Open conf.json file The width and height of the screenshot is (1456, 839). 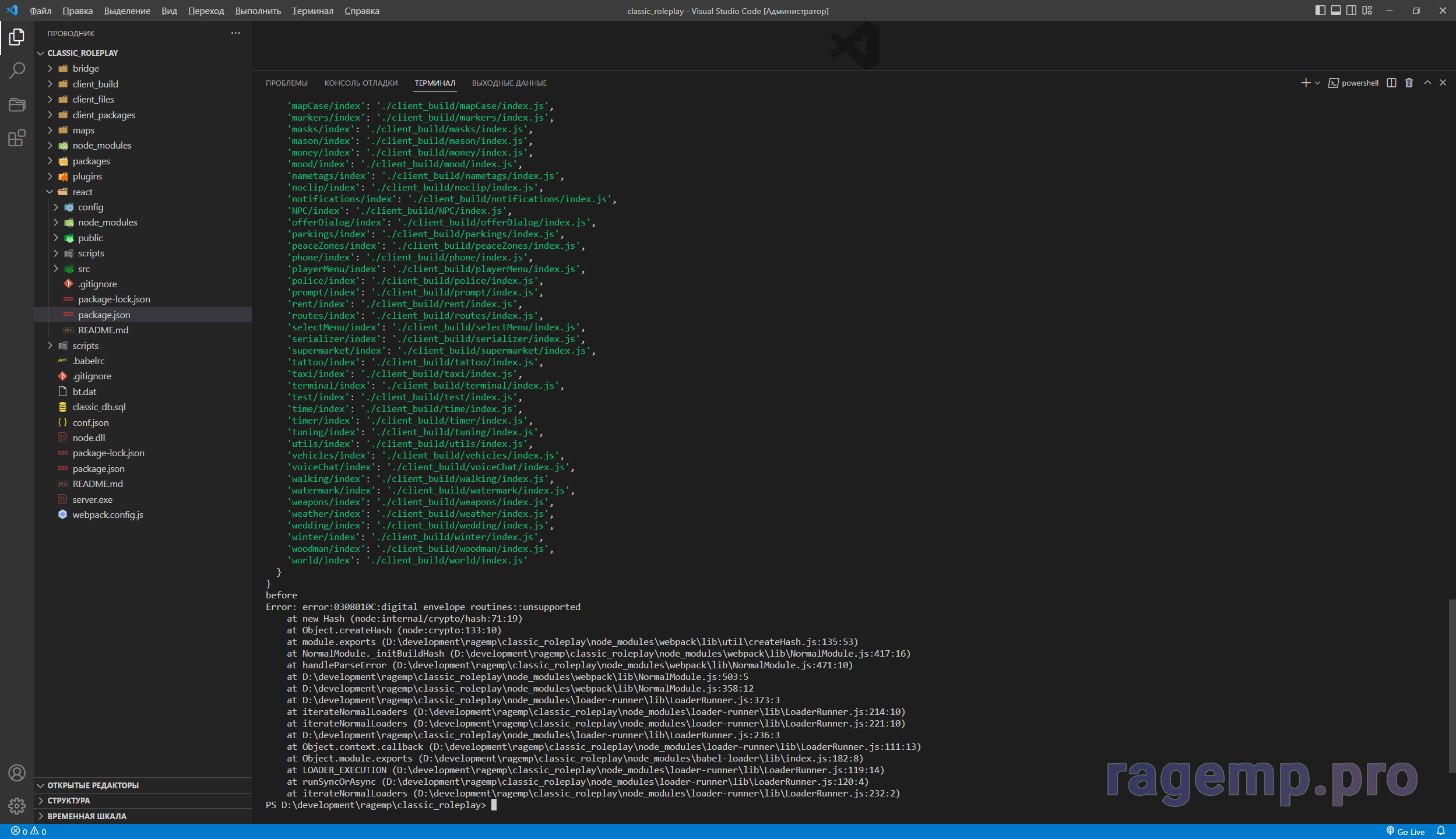tap(143, 422)
